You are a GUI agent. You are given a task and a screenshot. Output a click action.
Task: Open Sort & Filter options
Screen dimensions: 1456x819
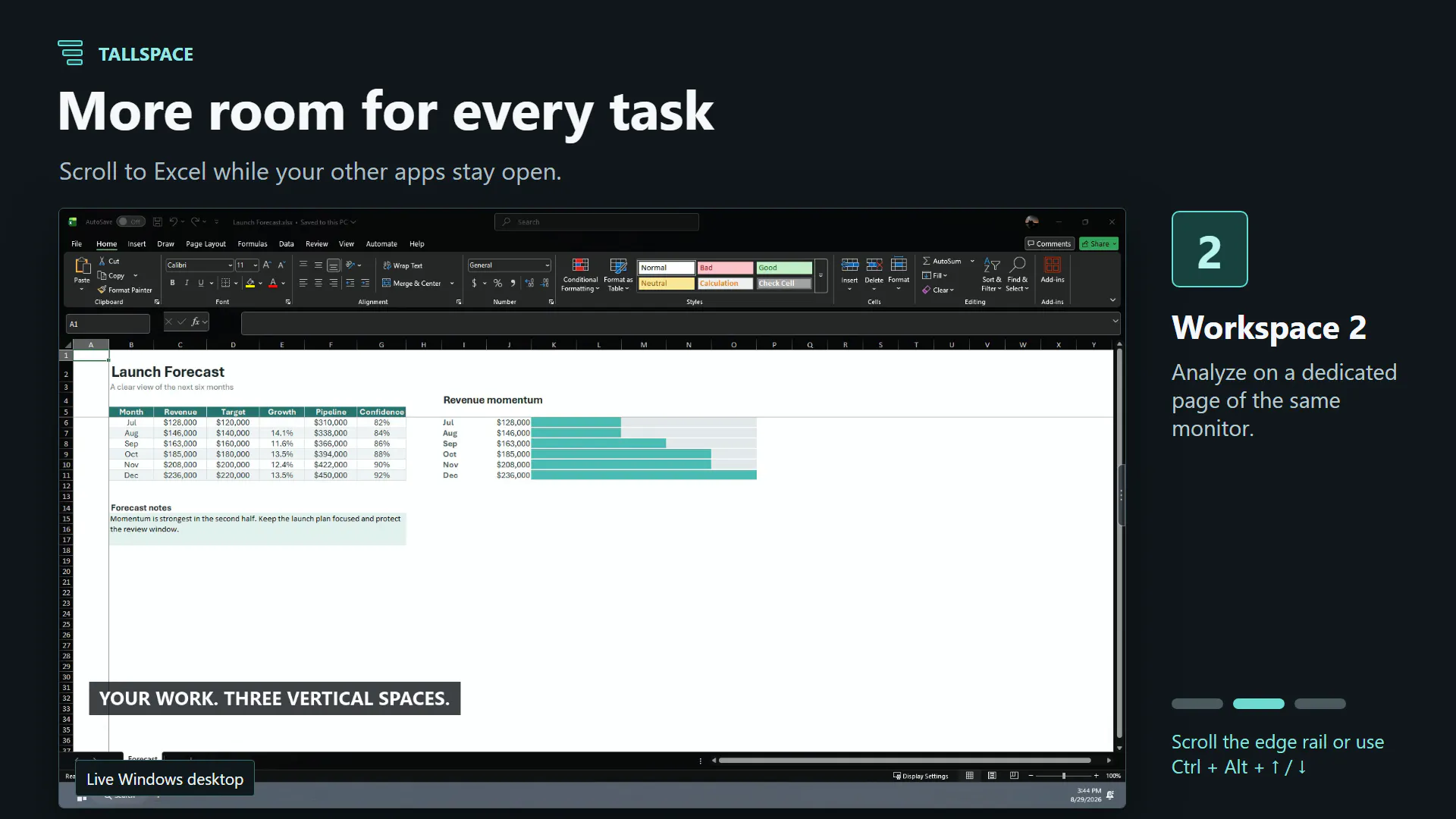click(992, 274)
